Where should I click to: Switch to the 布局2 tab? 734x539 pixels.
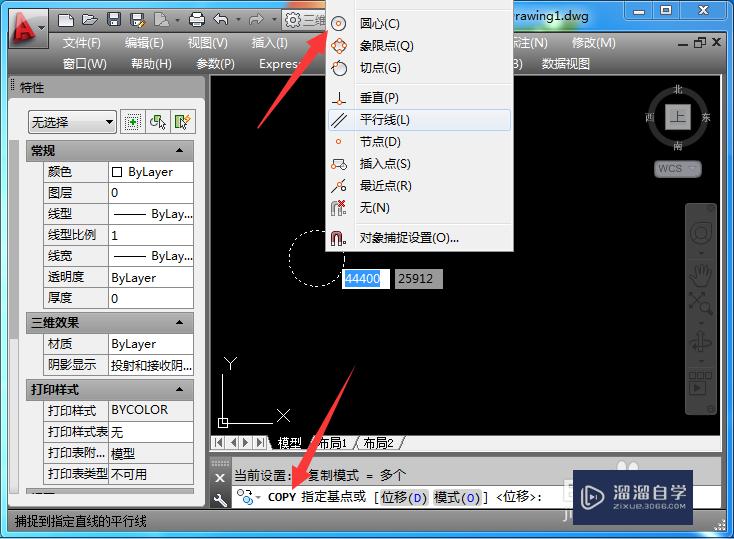(x=379, y=443)
